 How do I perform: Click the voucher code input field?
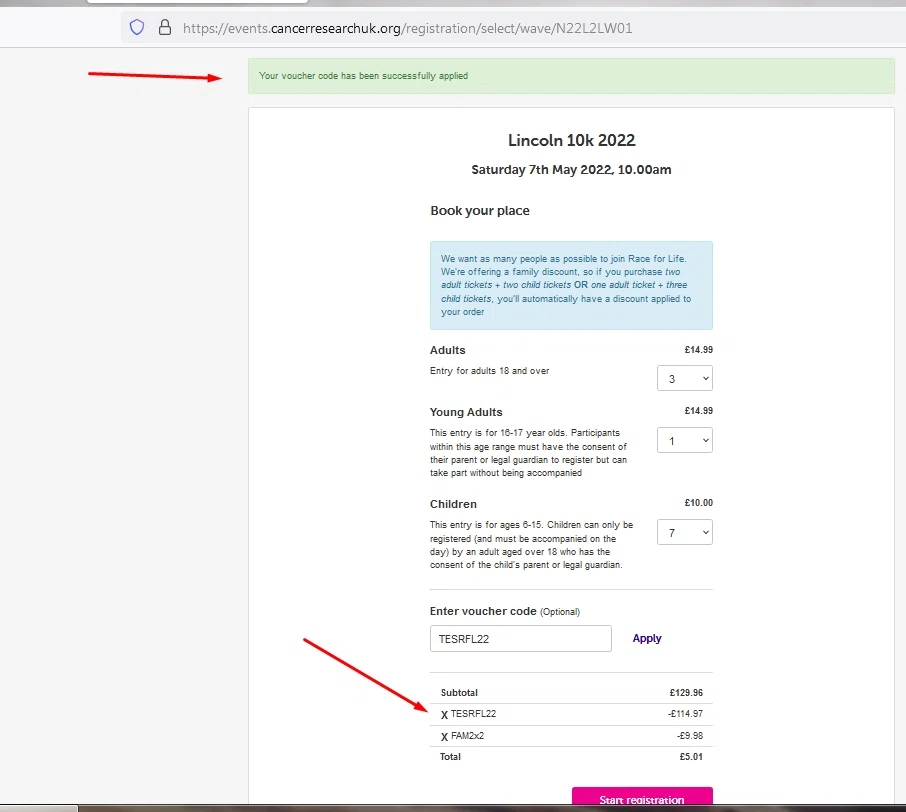click(x=521, y=639)
